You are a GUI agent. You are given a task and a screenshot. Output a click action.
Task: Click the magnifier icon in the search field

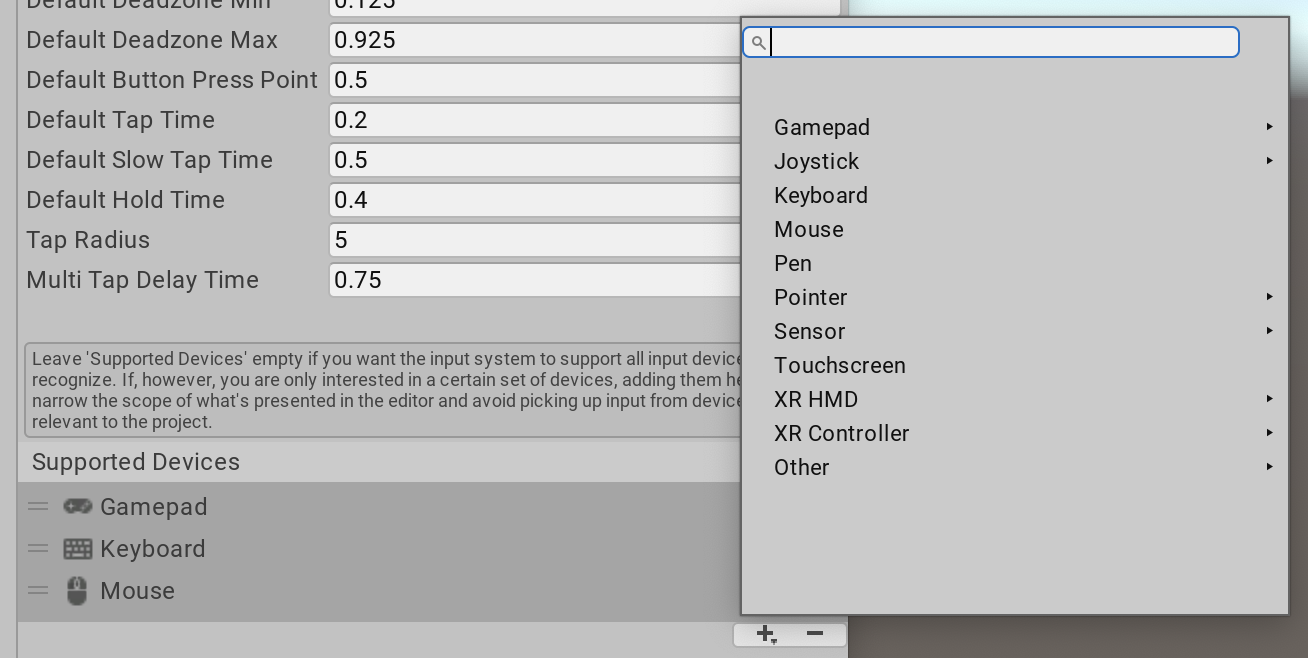[x=759, y=42]
